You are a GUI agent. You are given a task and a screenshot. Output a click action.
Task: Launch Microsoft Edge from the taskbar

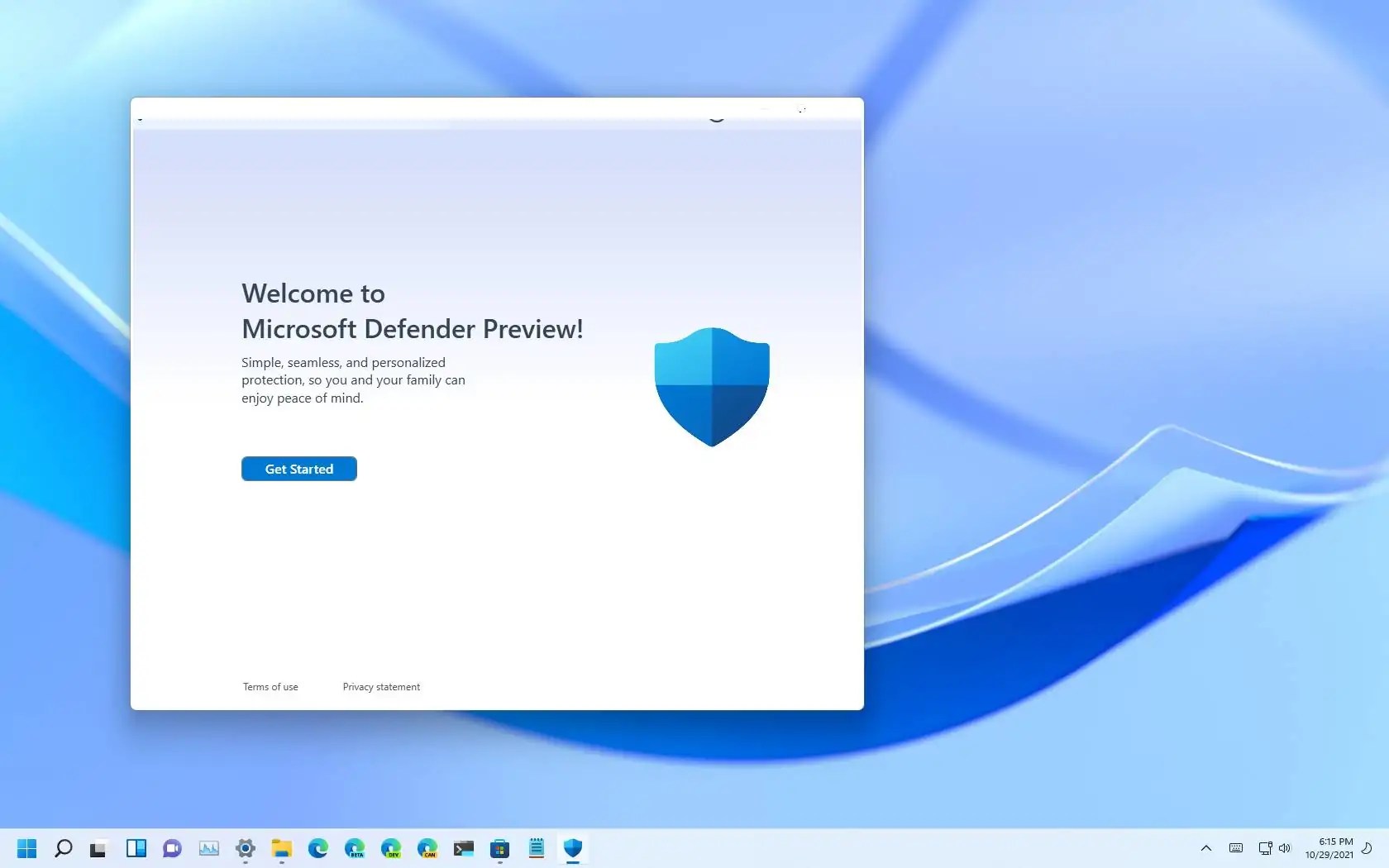pos(317,848)
